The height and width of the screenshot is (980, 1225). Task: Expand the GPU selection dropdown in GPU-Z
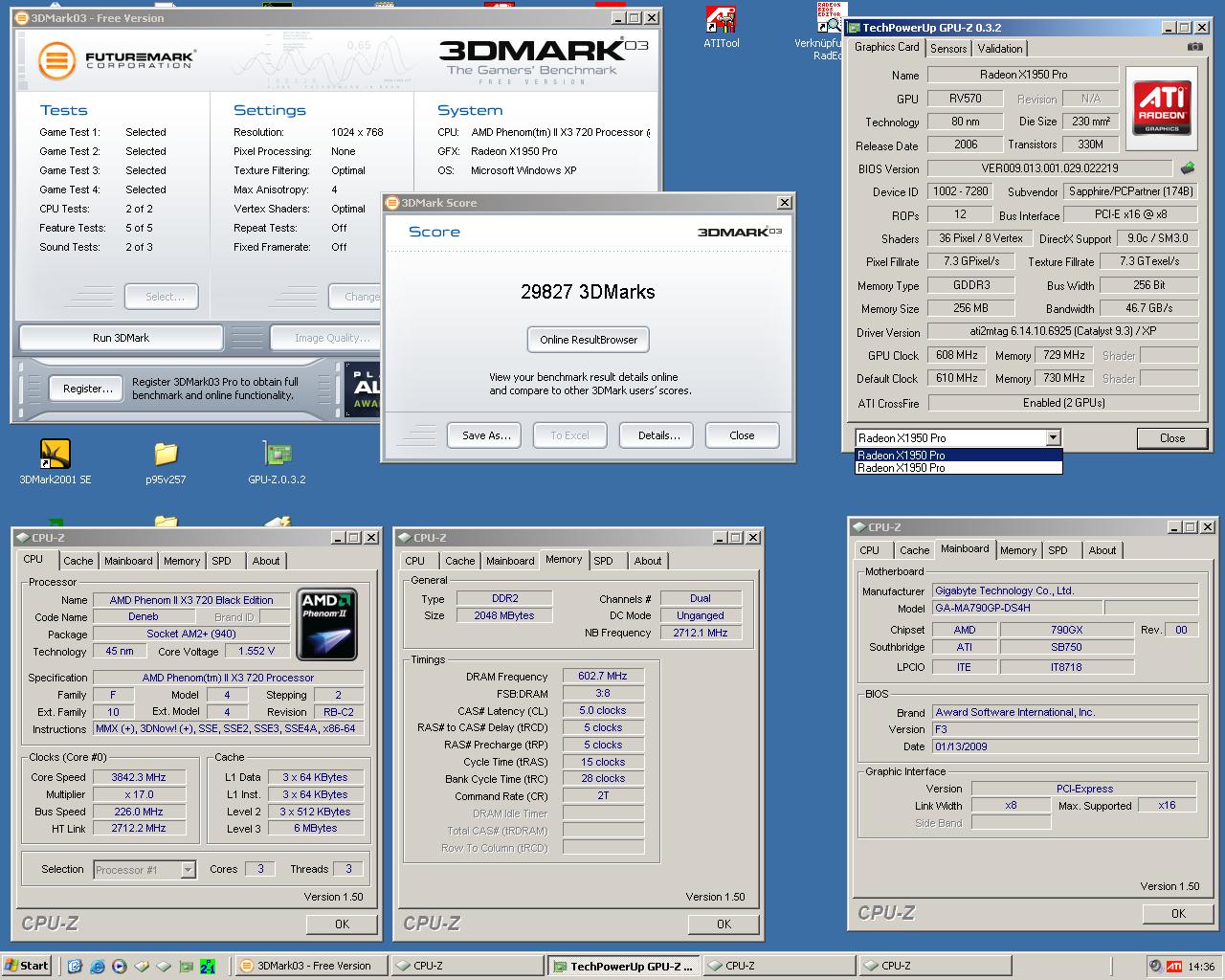1053,437
